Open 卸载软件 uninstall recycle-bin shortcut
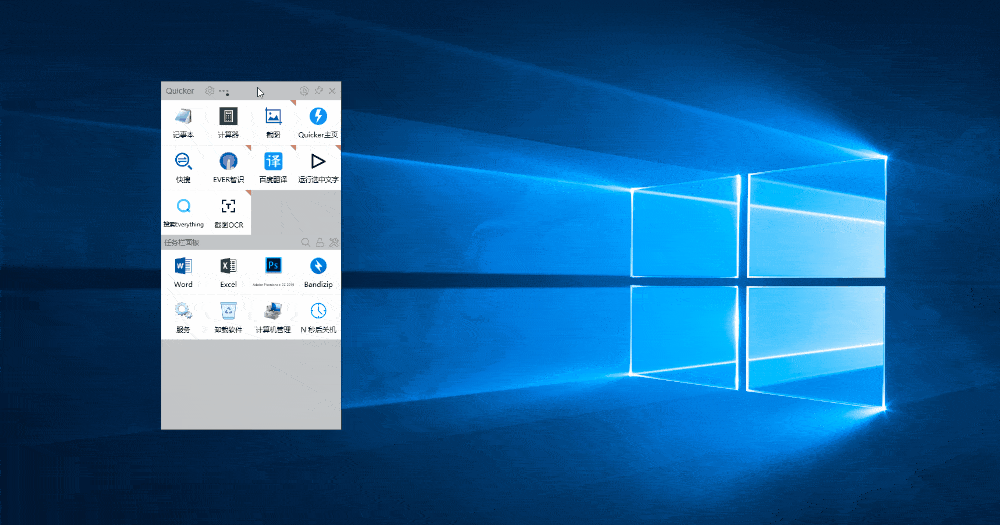This screenshot has width=1000, height=525. 228,317
